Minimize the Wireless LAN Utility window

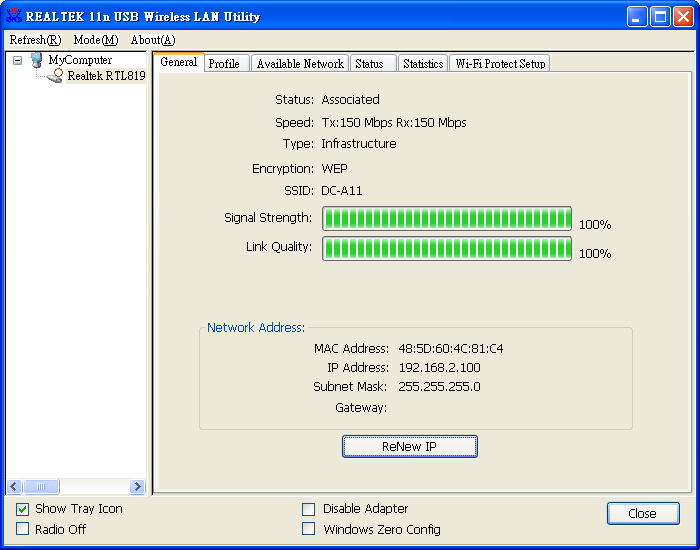[637, 17]
